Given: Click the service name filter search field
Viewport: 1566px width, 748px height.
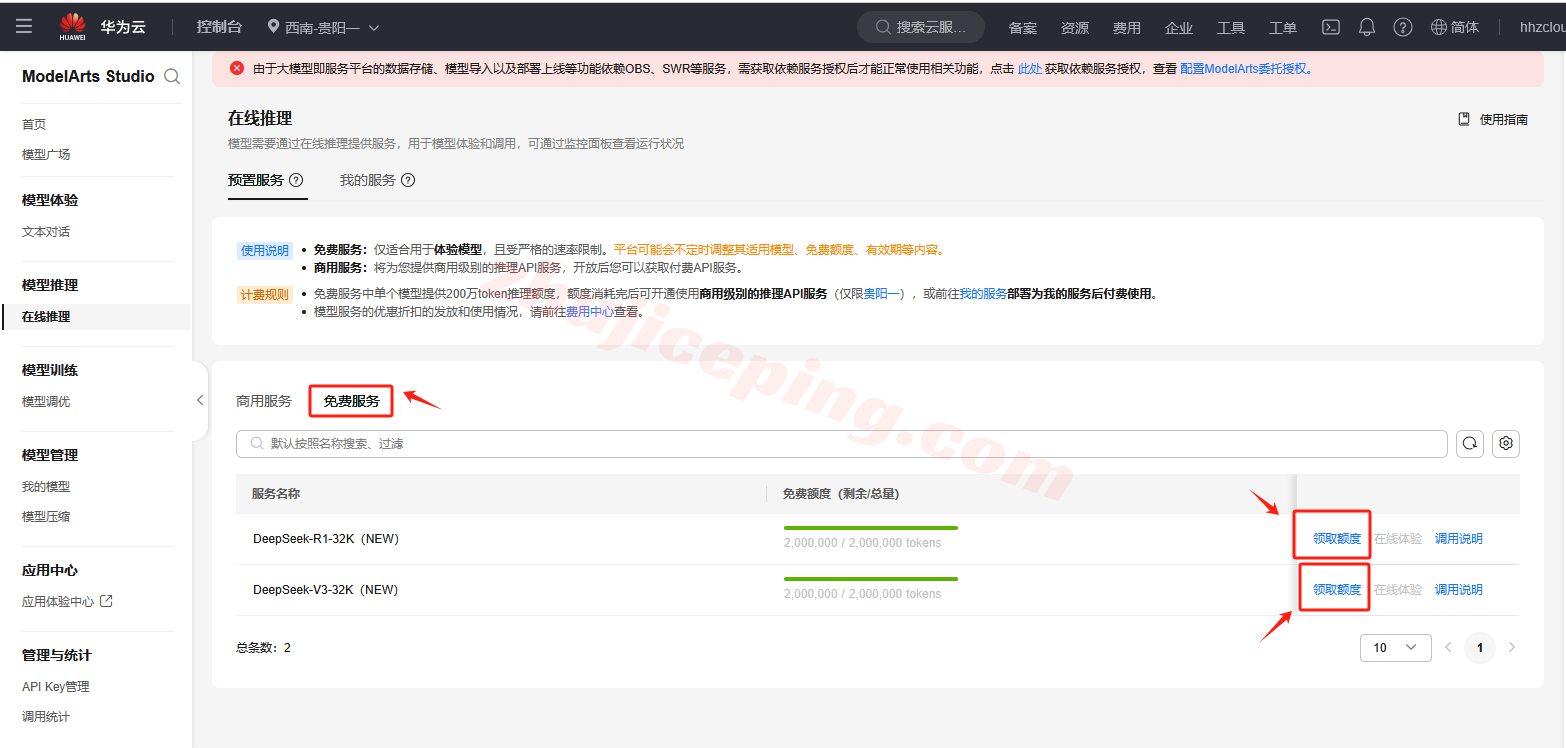Looking at the screenshot, I should tap(842, 443).
